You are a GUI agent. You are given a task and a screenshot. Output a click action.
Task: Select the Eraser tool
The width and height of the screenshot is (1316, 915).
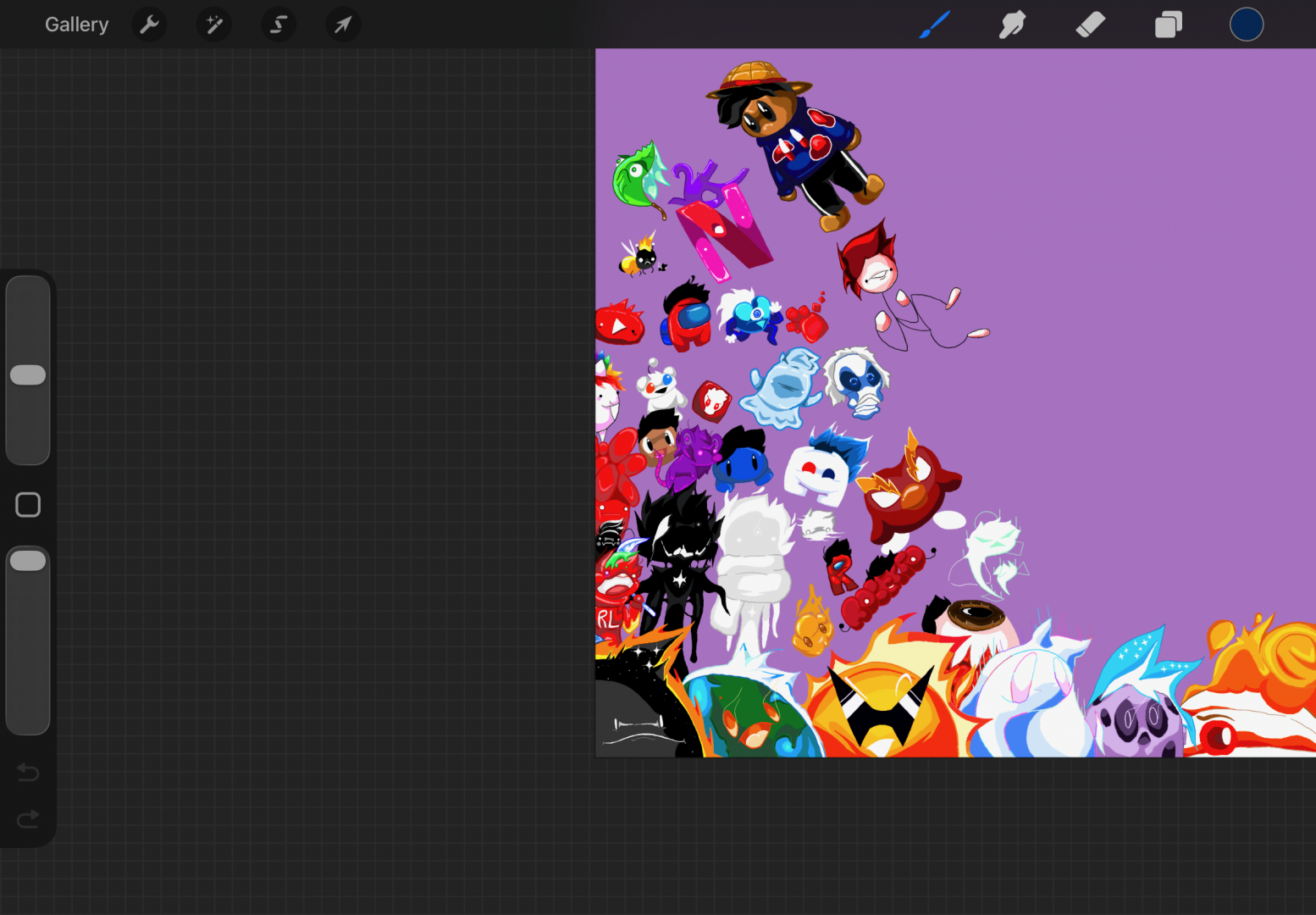(x=1090, y=25)
